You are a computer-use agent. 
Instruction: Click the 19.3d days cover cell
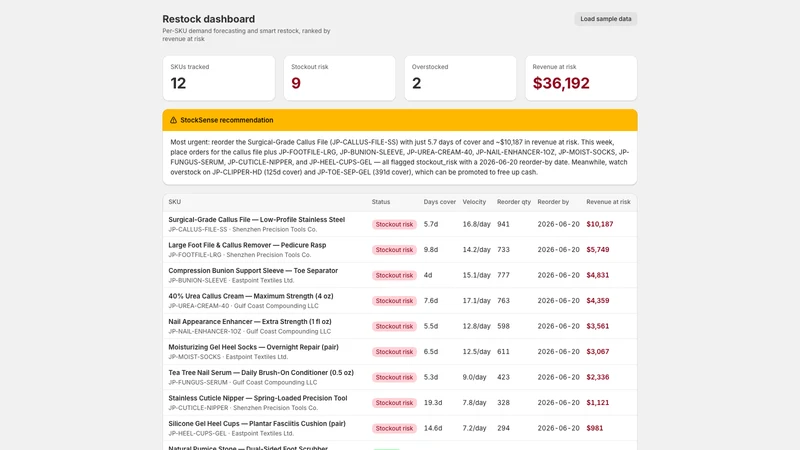coord(433,403)
